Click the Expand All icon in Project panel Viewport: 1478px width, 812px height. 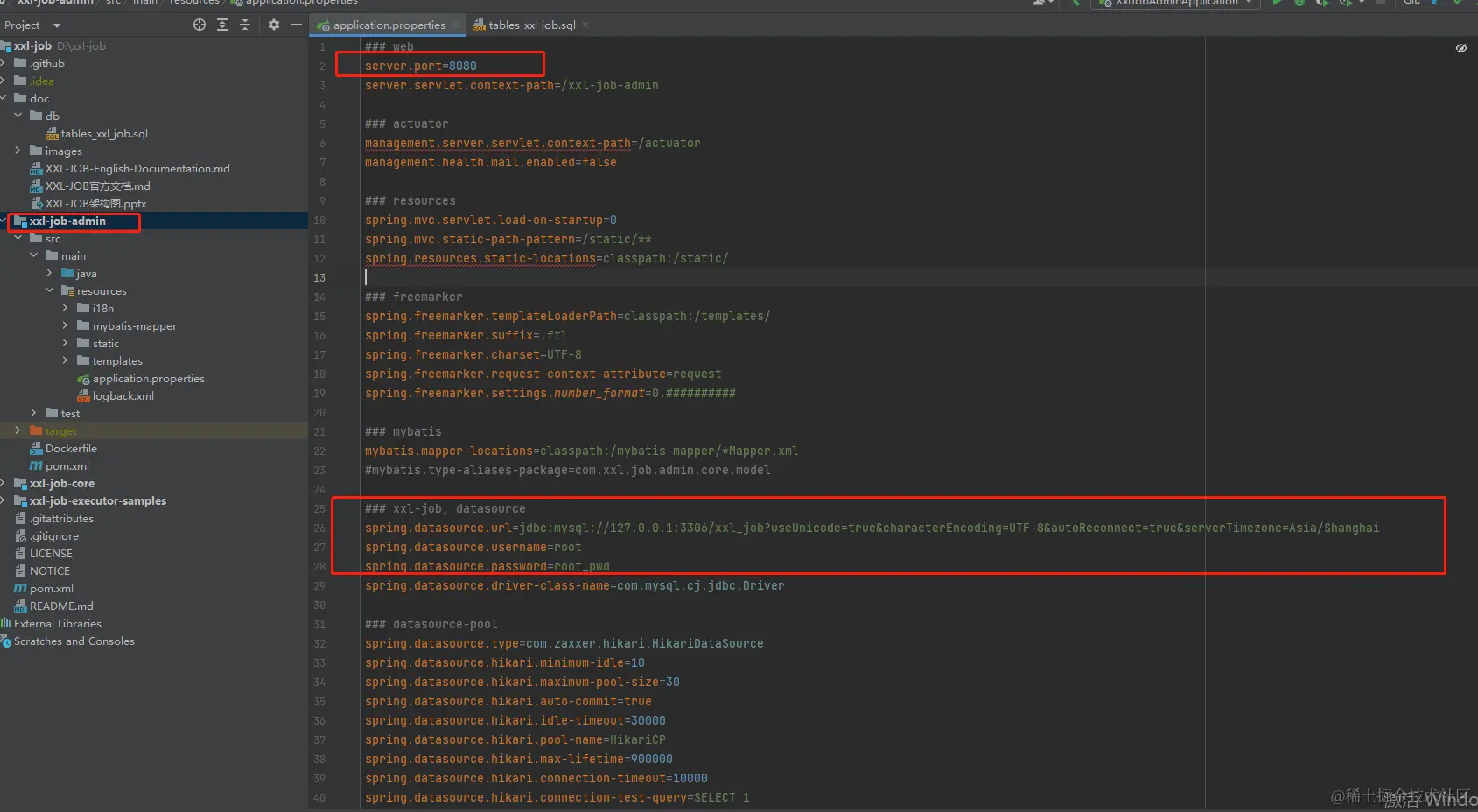(x=222, y=24)
